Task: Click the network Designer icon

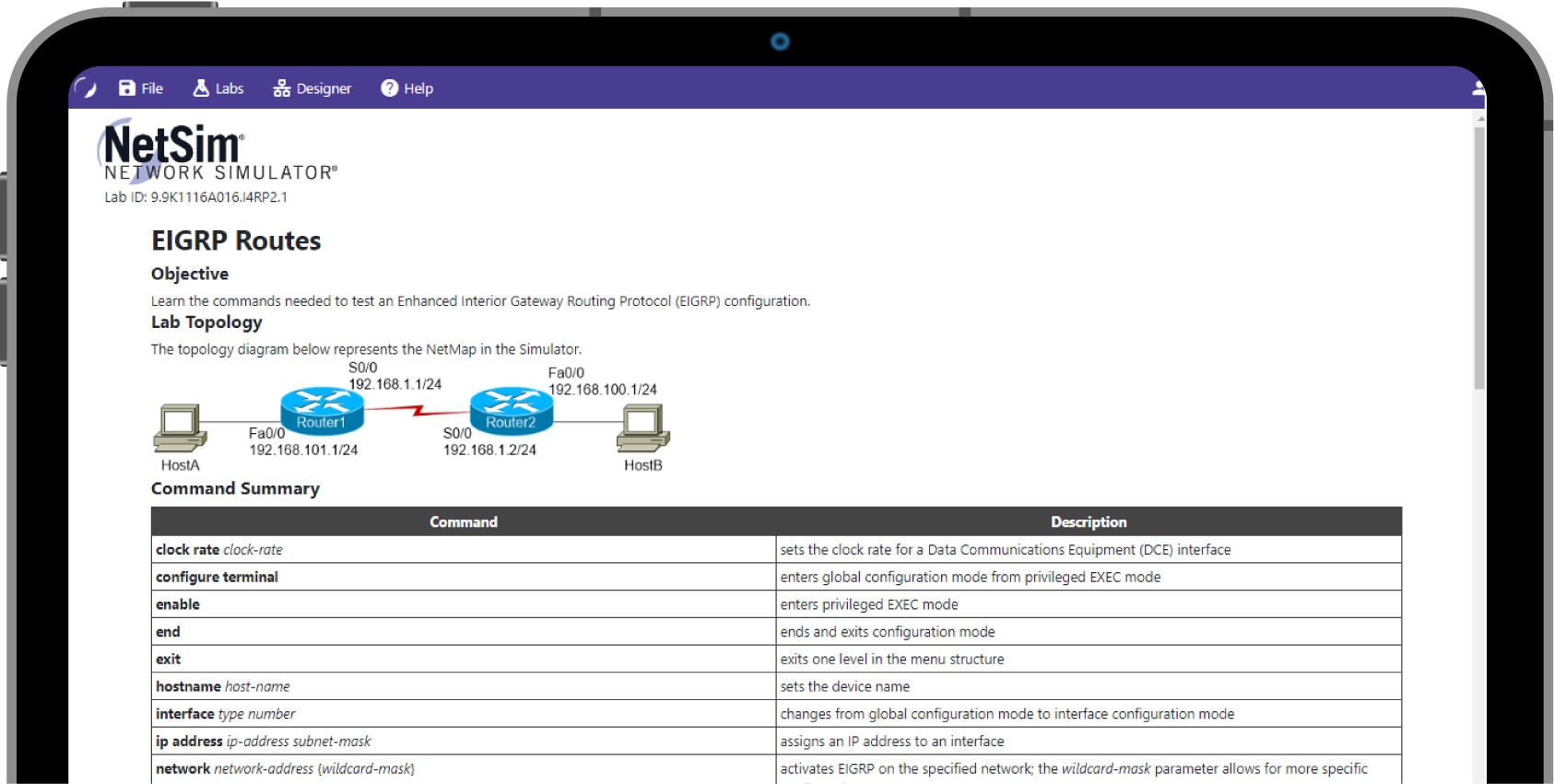Action: click(282, 88)
